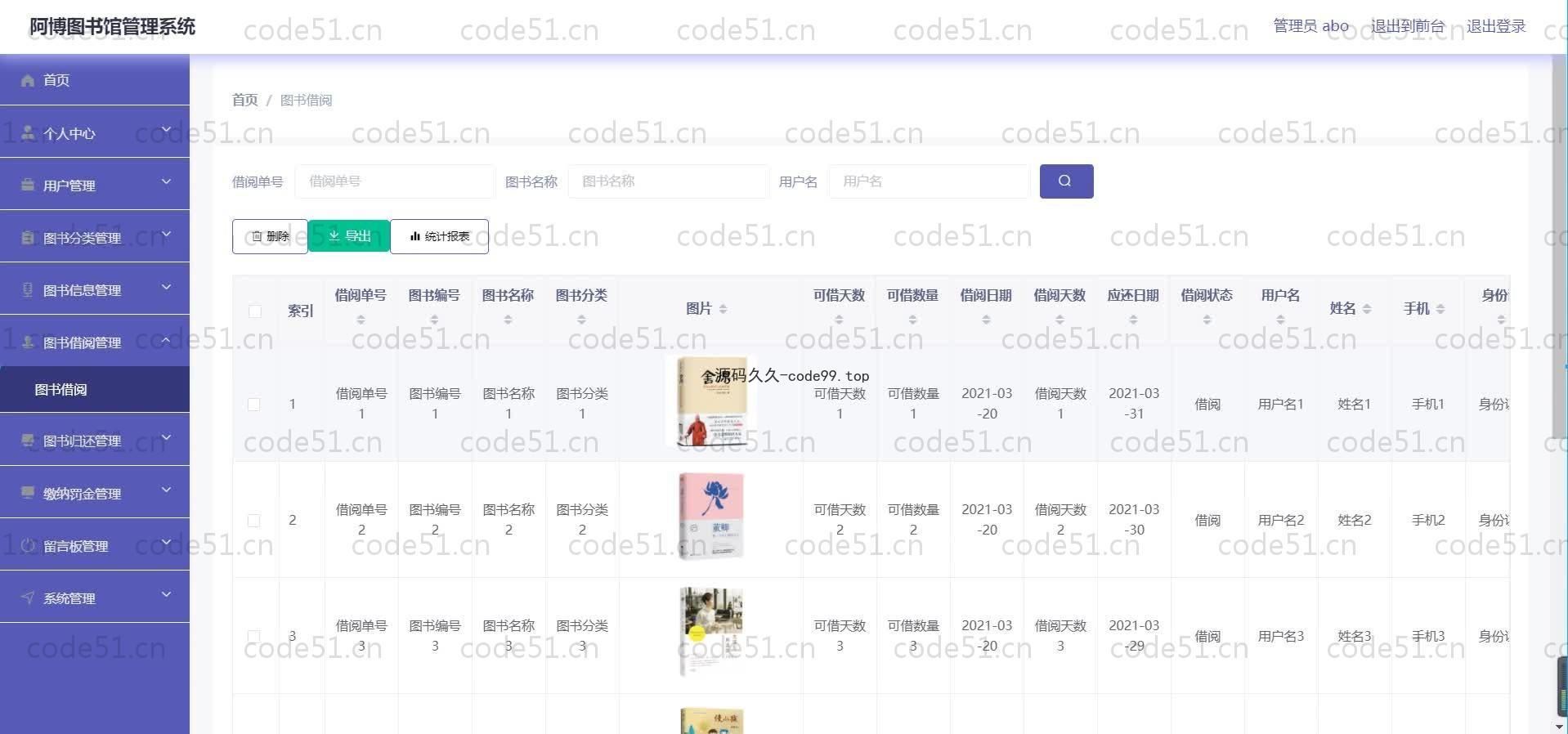The height and width of the screenshot is (734, 1568).
Task: Sort by 姓名 column arrows
Action: 1367,309
